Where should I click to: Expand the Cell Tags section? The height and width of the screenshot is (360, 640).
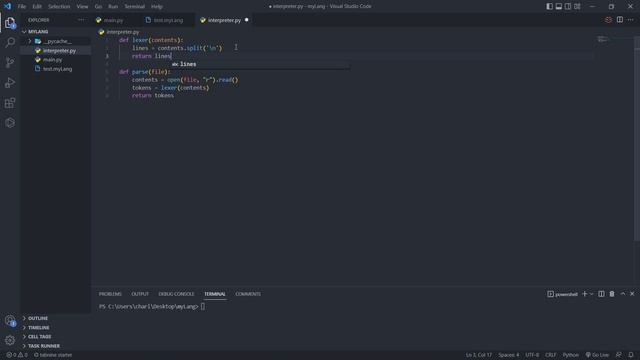click(56, 337)
